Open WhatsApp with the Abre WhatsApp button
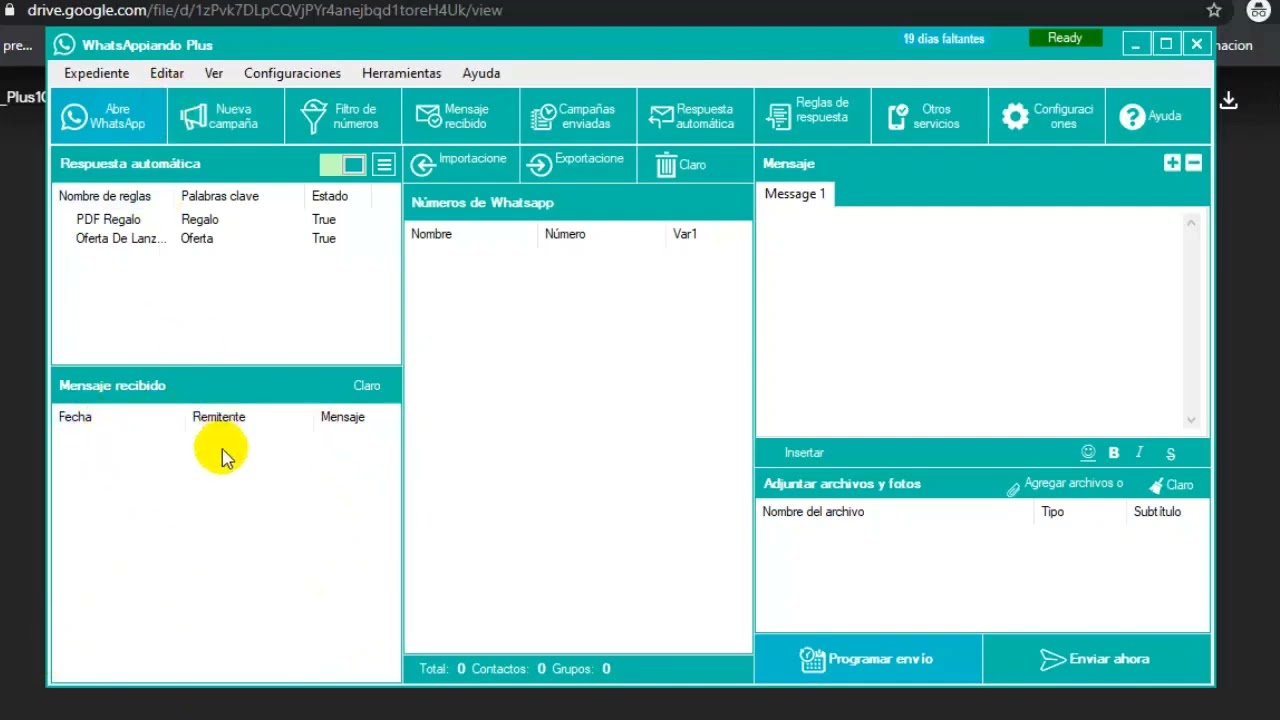 (x=109, y=116)
